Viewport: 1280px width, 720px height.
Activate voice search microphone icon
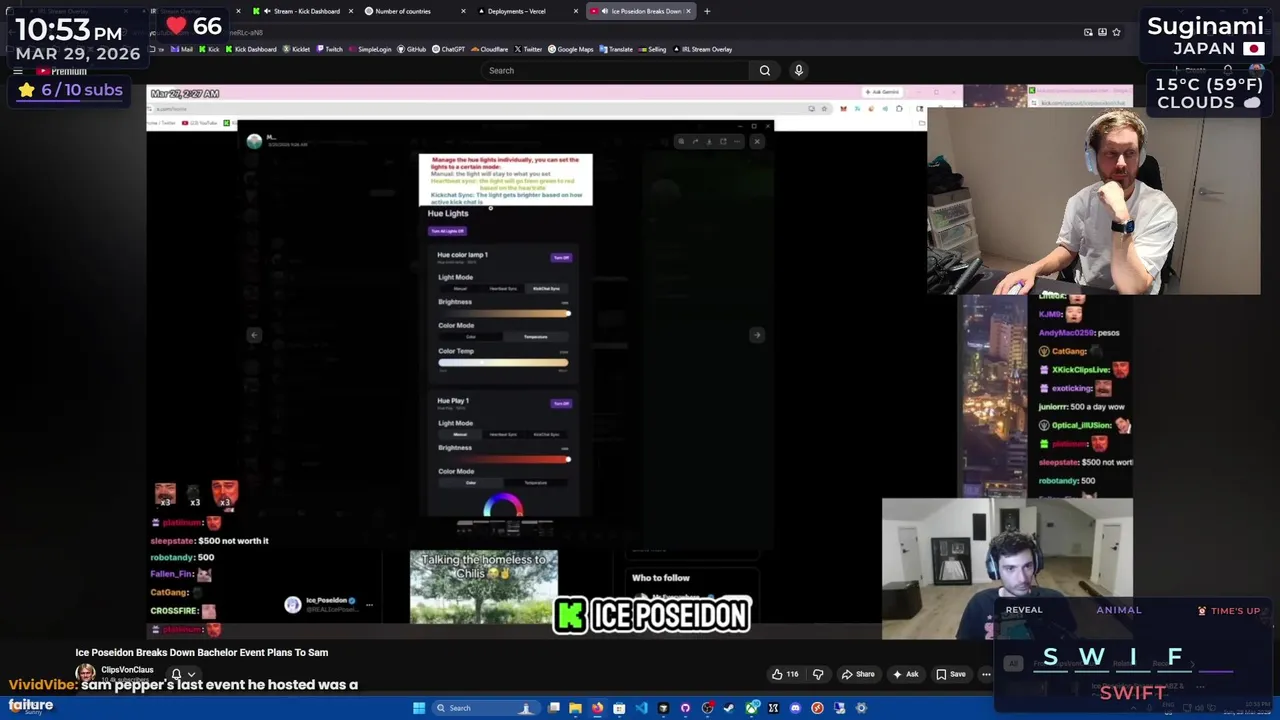(x=798, y=70)
